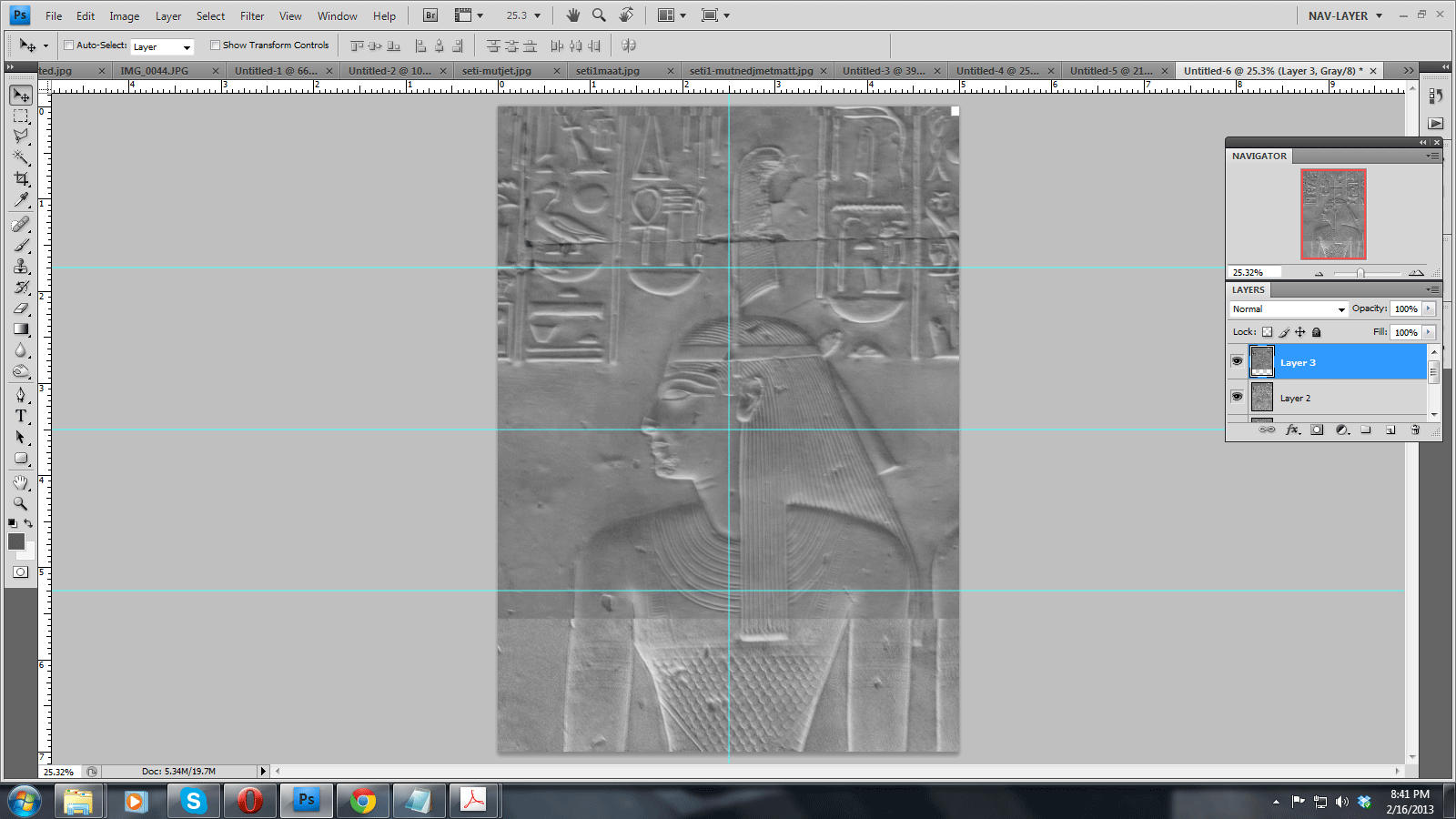This screenshot has width=1456, height=819.
Task: Select the Type tool
Action: coord(21,416)
